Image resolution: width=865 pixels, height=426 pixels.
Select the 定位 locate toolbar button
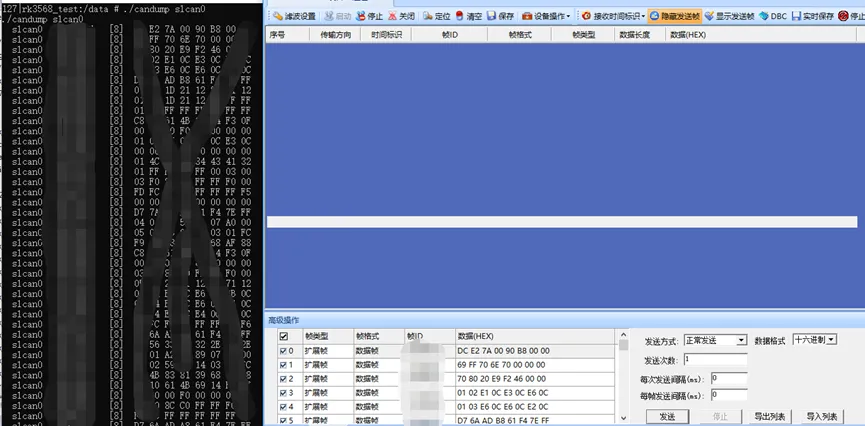point(437,16)
